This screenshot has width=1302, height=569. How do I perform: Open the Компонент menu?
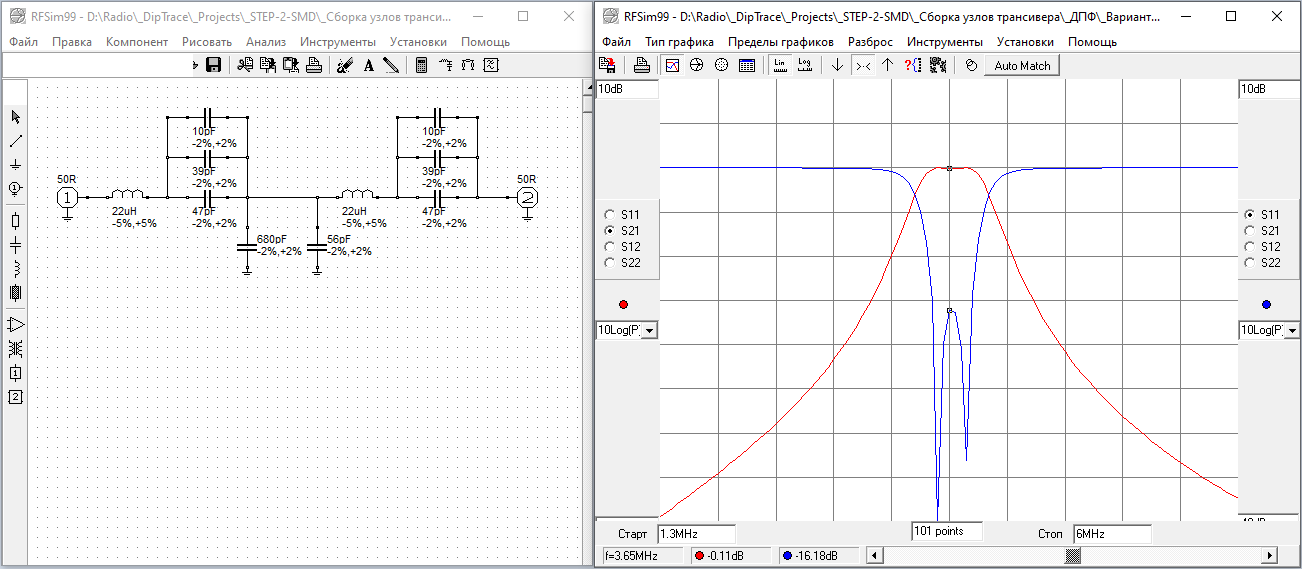(137, 42)
